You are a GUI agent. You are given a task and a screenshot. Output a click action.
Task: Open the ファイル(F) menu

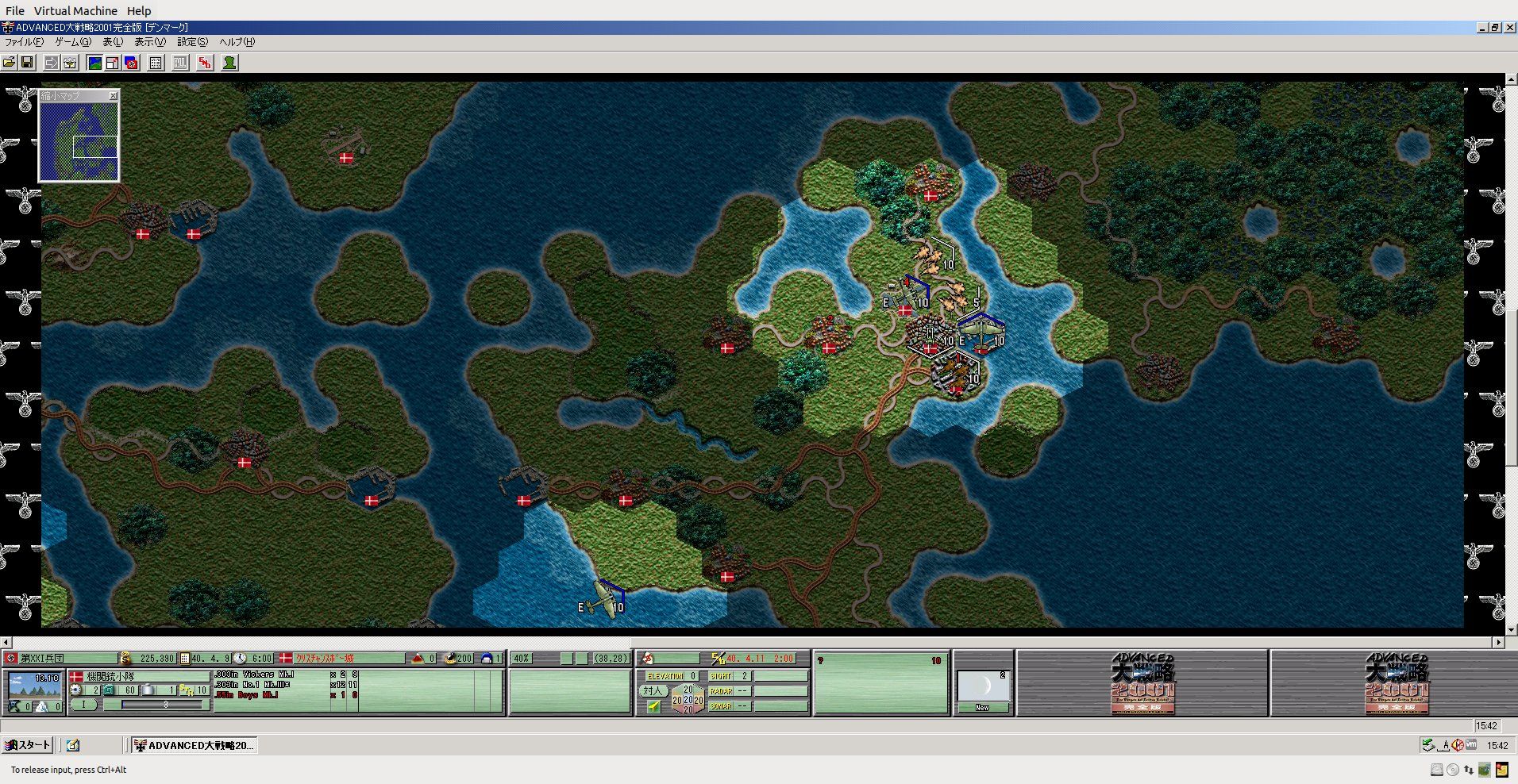pos(24,42)
